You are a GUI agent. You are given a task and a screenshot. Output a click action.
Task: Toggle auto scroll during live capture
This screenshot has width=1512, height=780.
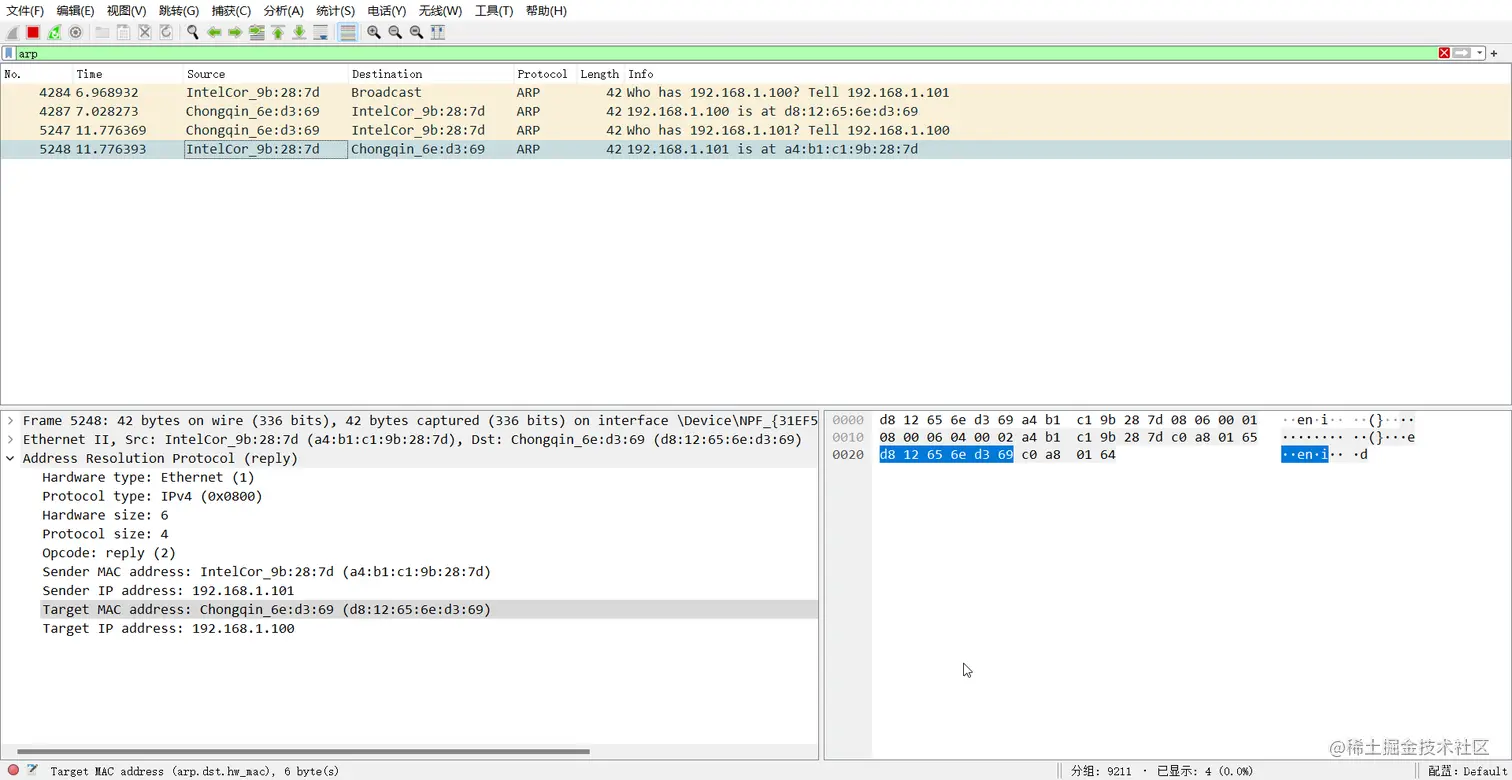pyautogui.click(x=321, y=32)
